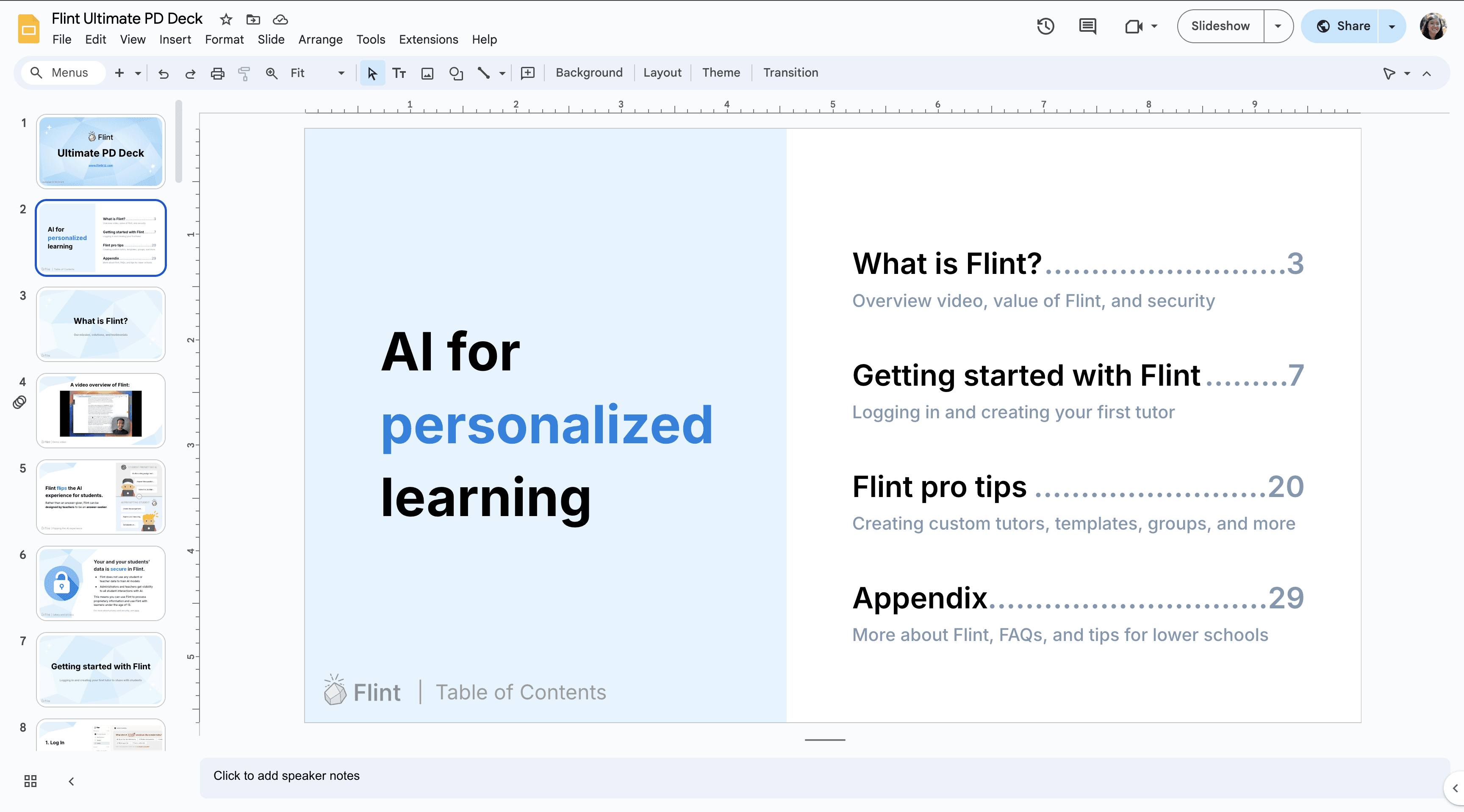Click the linked-slide icon beside slide 4
This screenshot has width=1464, height=812.
(19, 403)
